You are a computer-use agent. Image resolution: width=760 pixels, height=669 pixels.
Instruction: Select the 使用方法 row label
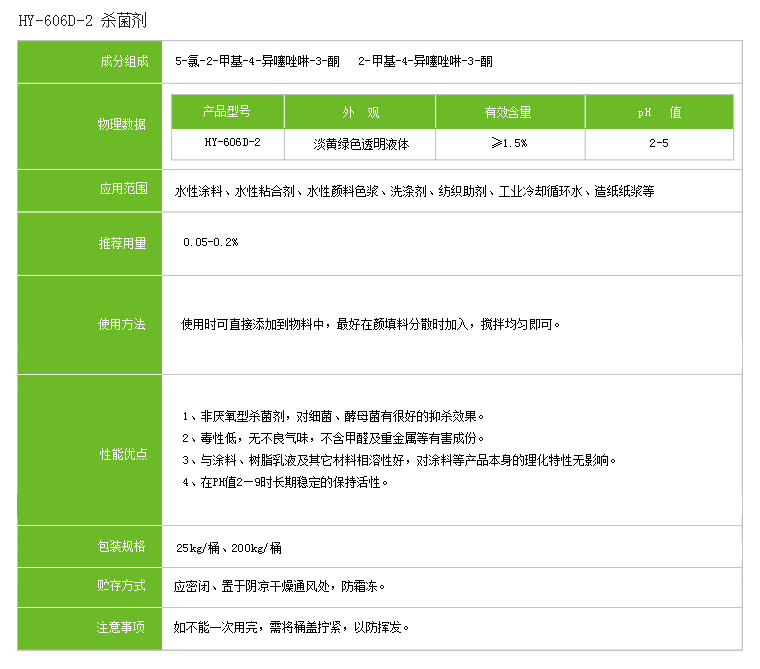[121, 324]
